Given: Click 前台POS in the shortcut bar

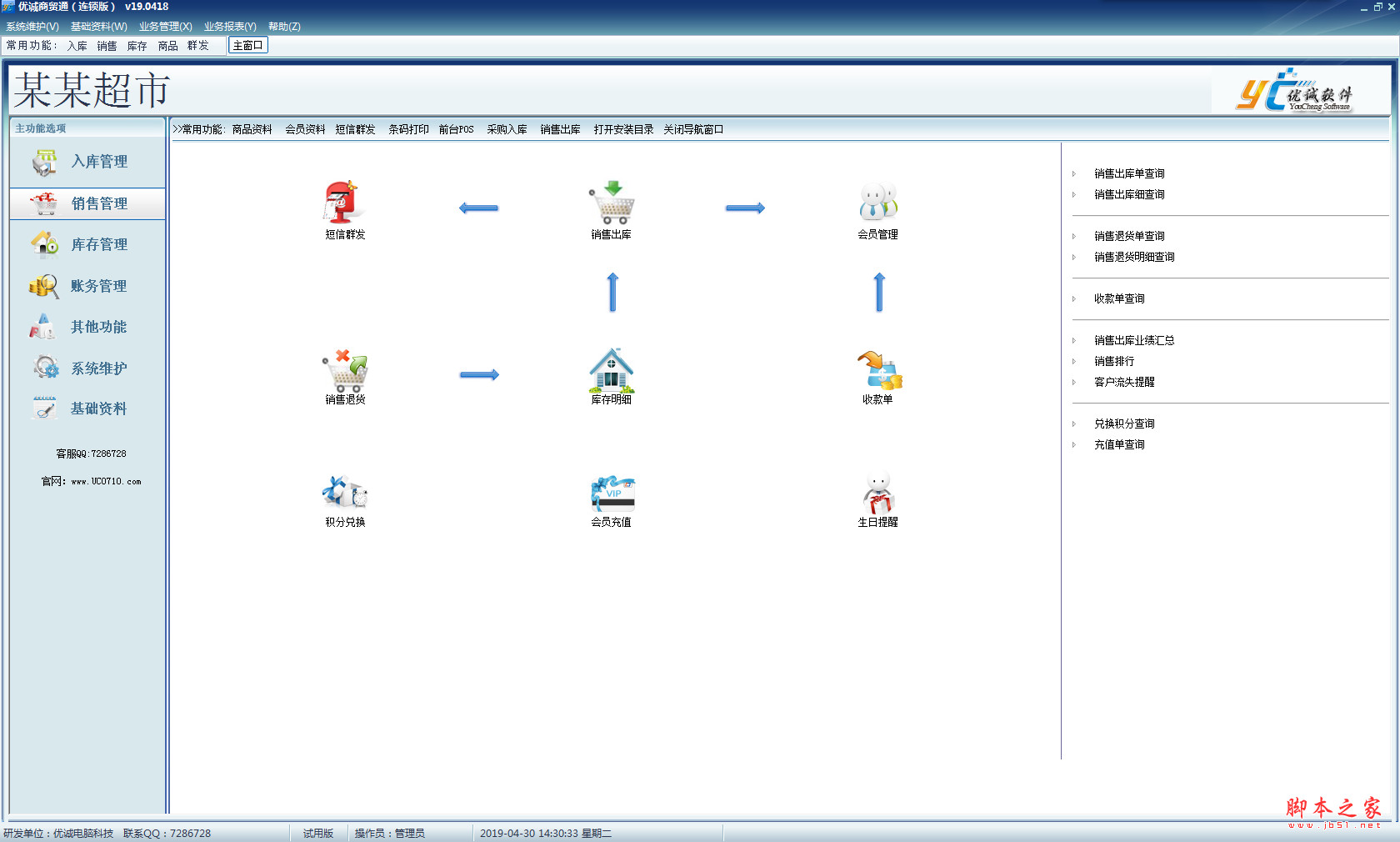Looking at the screenshot, I should 456,129.
